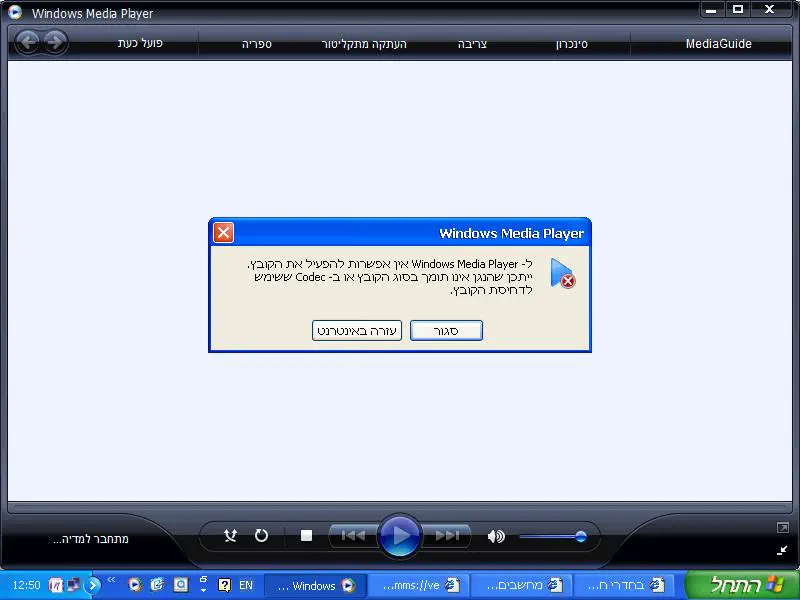Mute the speaker volume icon
Viewport: 800px width, 600px height.
(x=496, y=536)
